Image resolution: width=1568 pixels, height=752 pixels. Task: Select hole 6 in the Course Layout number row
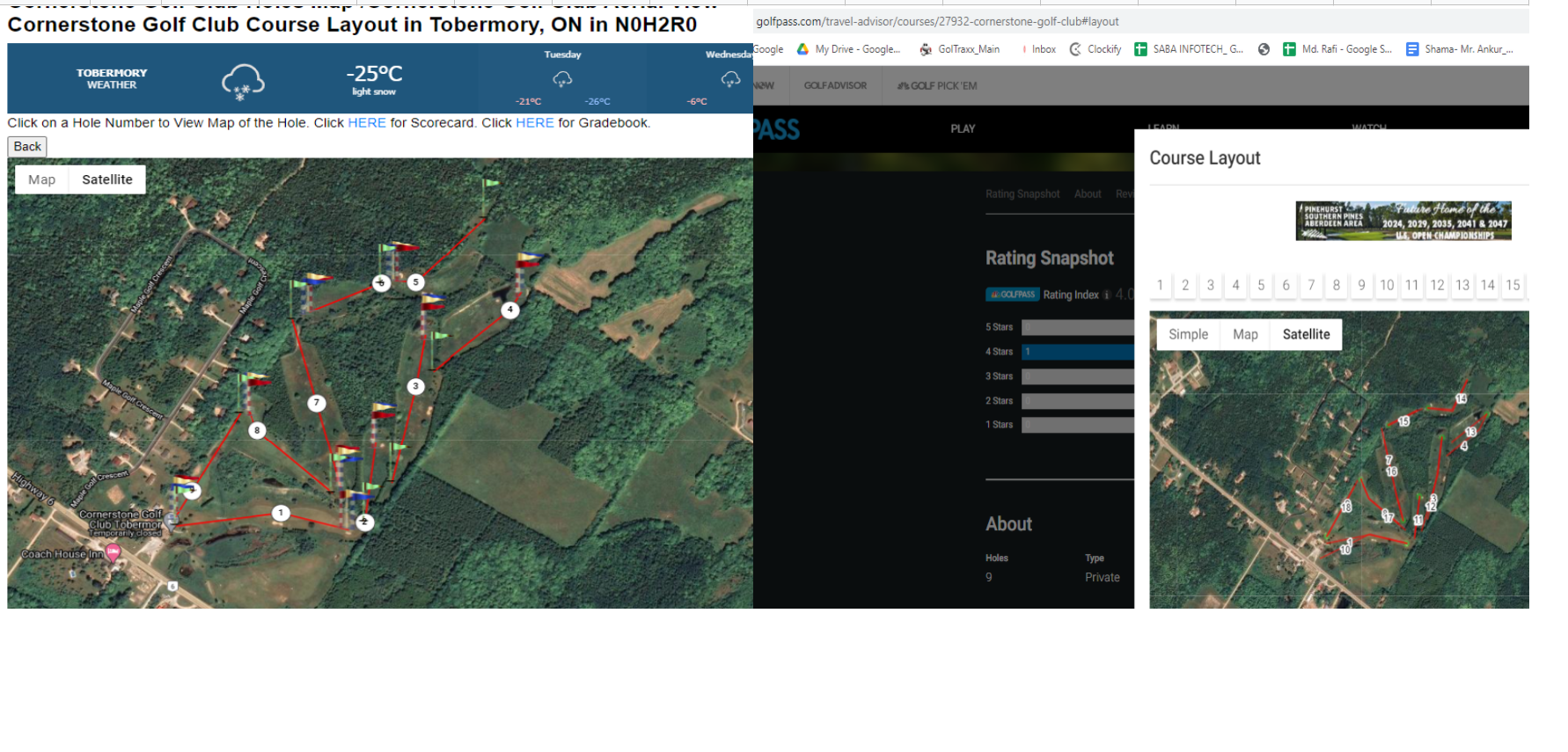[1286, 285]
